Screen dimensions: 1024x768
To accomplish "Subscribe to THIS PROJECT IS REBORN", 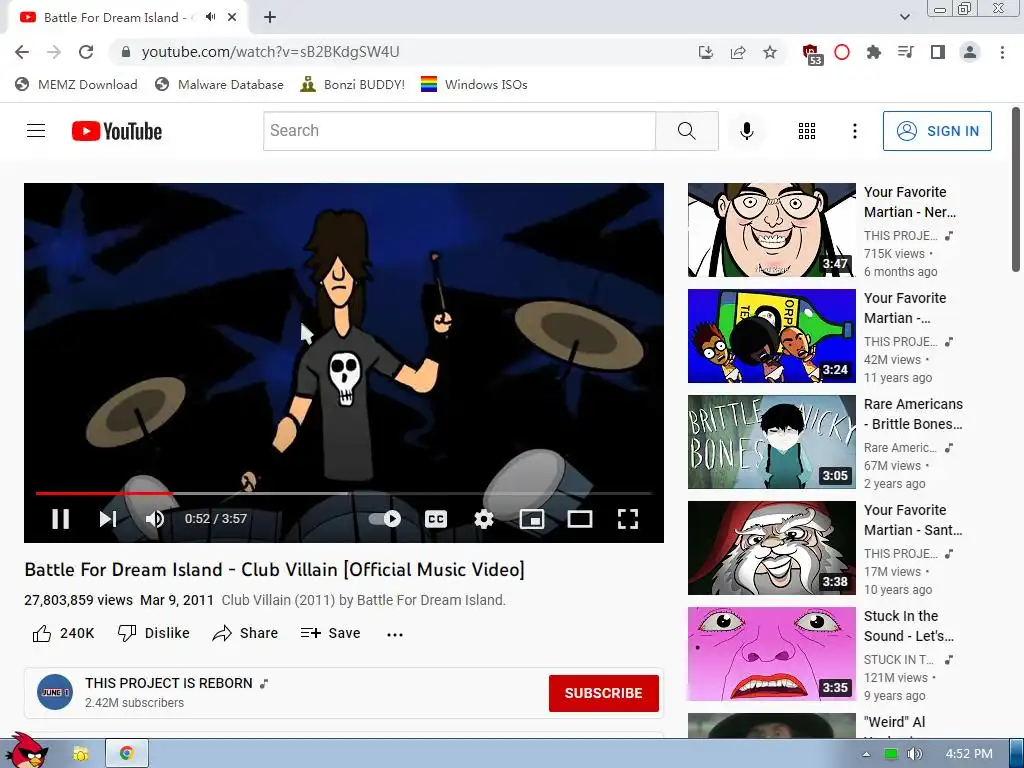I will coord(603,693).
